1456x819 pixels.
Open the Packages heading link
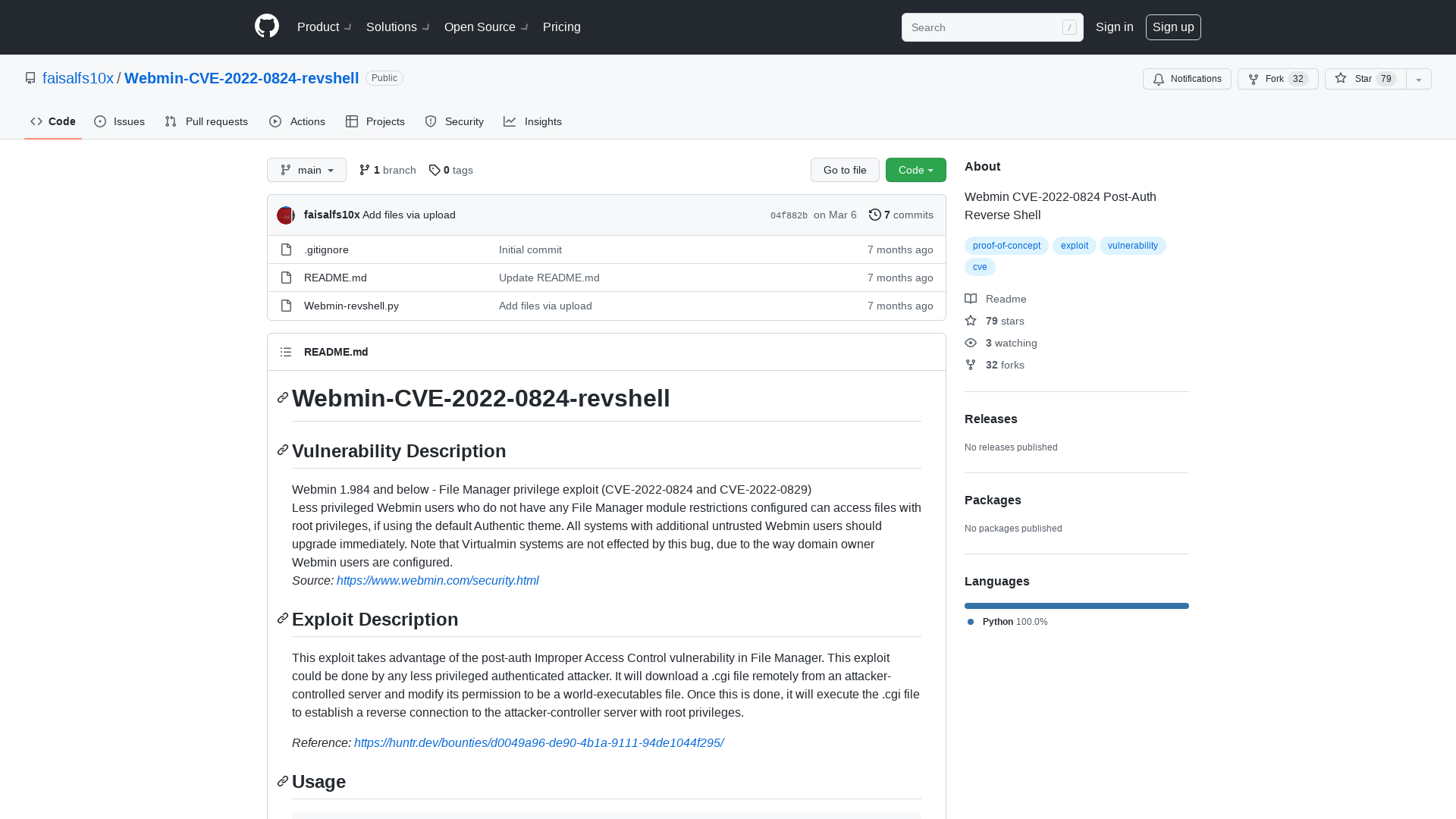click(x=993, y=500)
